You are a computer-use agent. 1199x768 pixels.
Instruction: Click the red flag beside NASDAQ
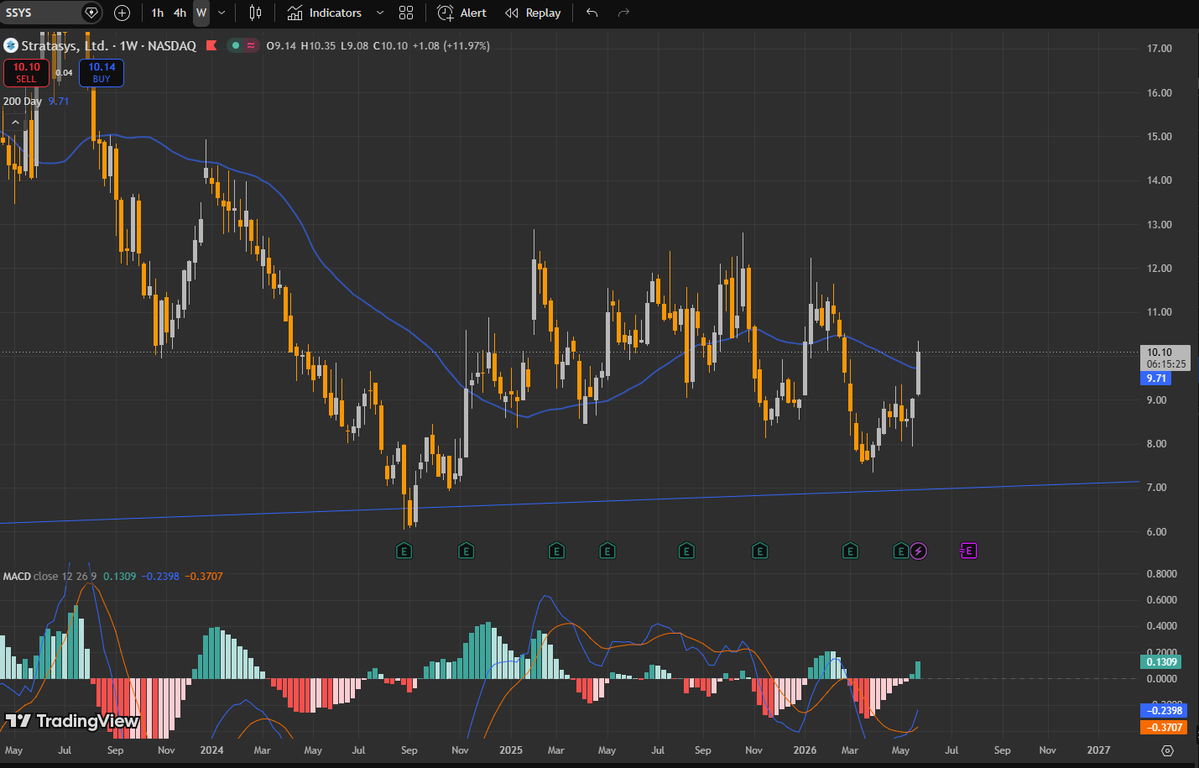(211, 46)
